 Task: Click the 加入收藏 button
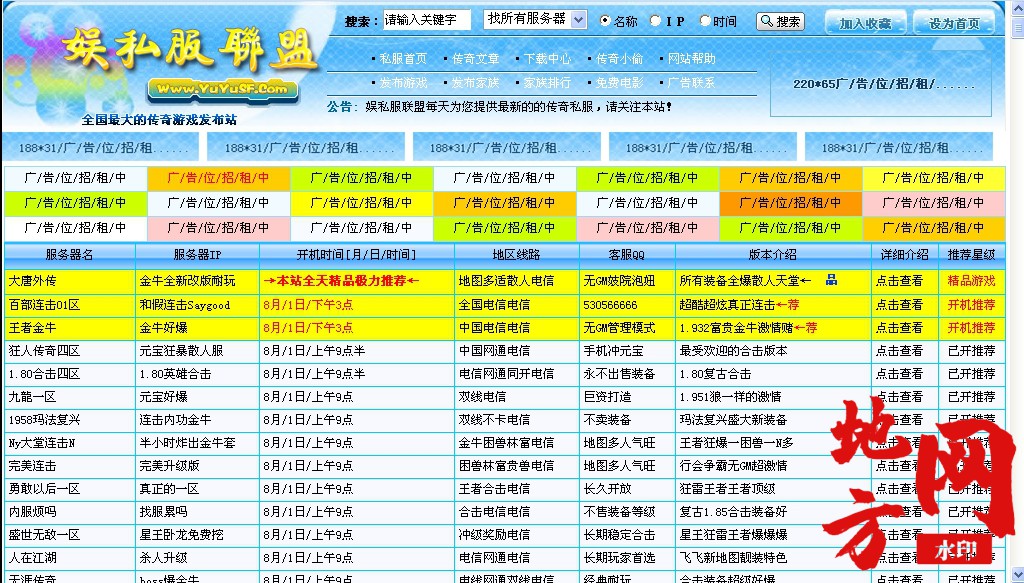tap(865, 24)
